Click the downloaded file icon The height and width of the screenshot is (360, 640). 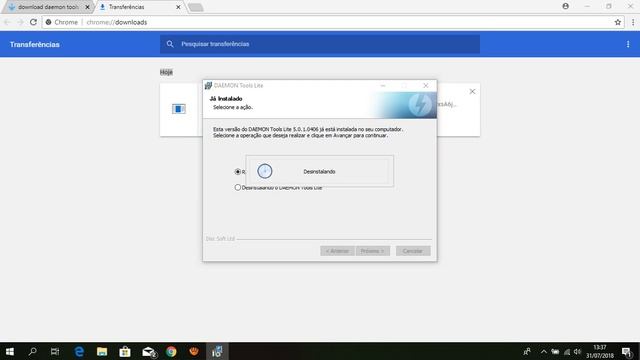point(179,109)
